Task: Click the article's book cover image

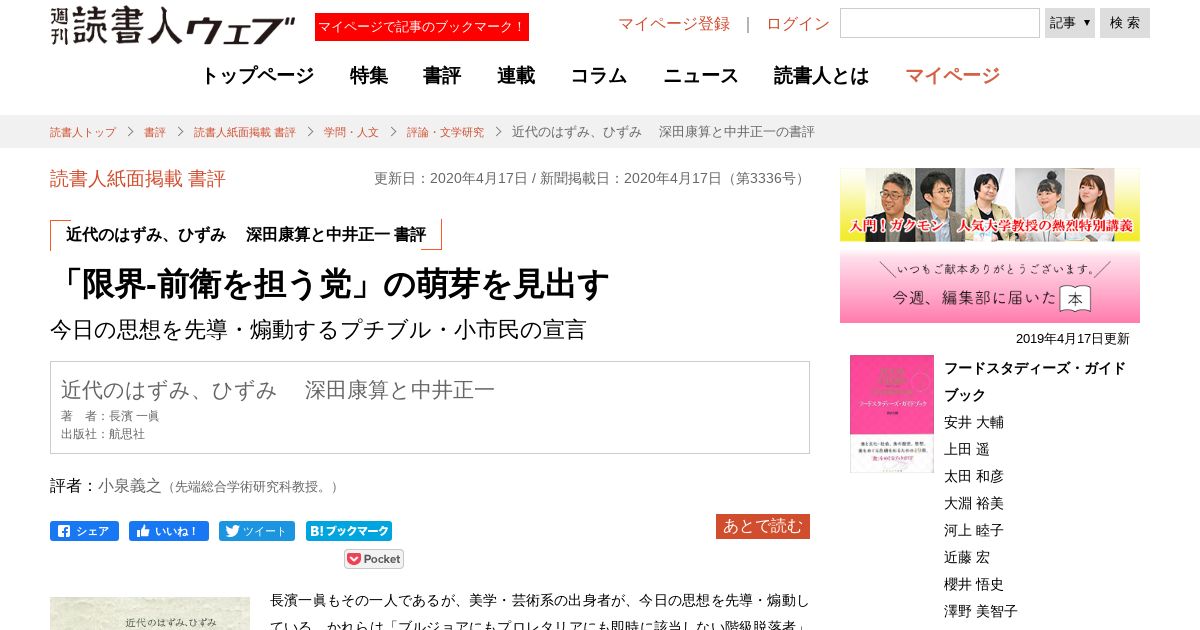Action: pos(150,614)
